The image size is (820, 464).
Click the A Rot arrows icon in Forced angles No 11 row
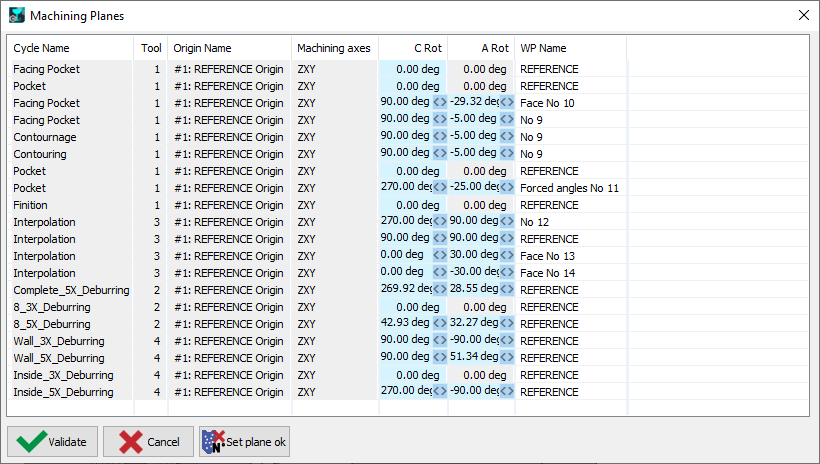pos(507,188)
